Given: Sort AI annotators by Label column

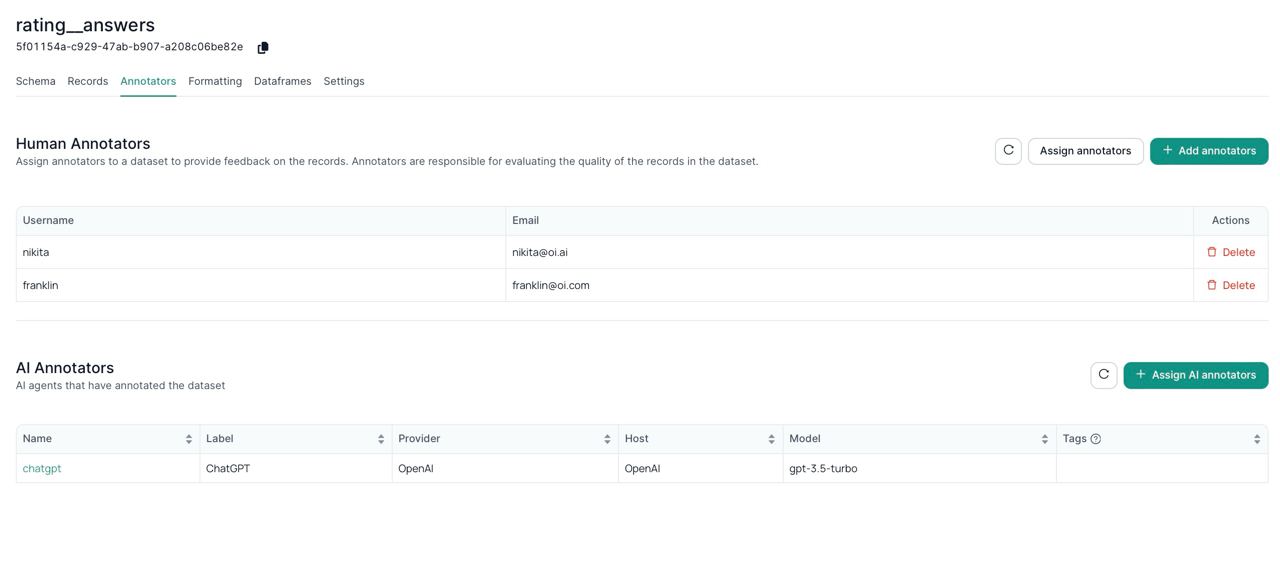Looking at the screenshot, I should (x=381, y=439).
